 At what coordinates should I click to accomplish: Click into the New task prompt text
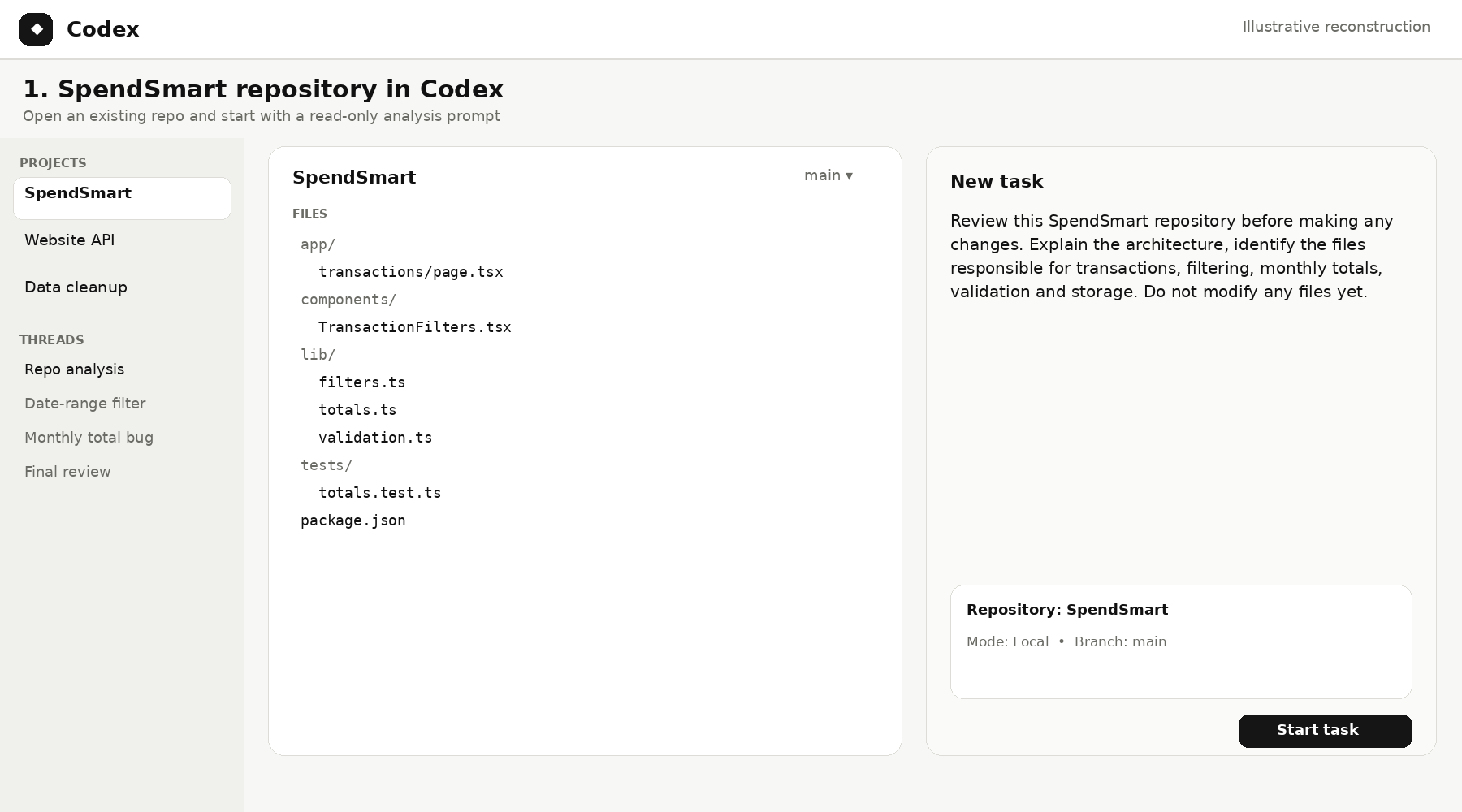tap(1172, 257)
